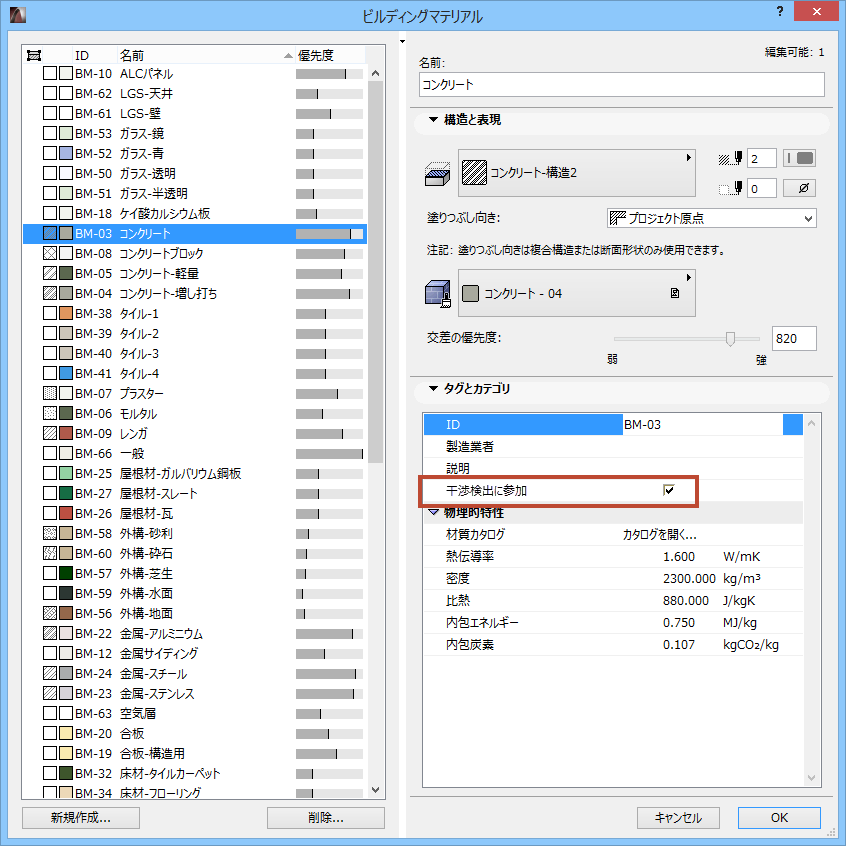Sort by the ID column header
The image size is (846, 846).
coord(94,55)
